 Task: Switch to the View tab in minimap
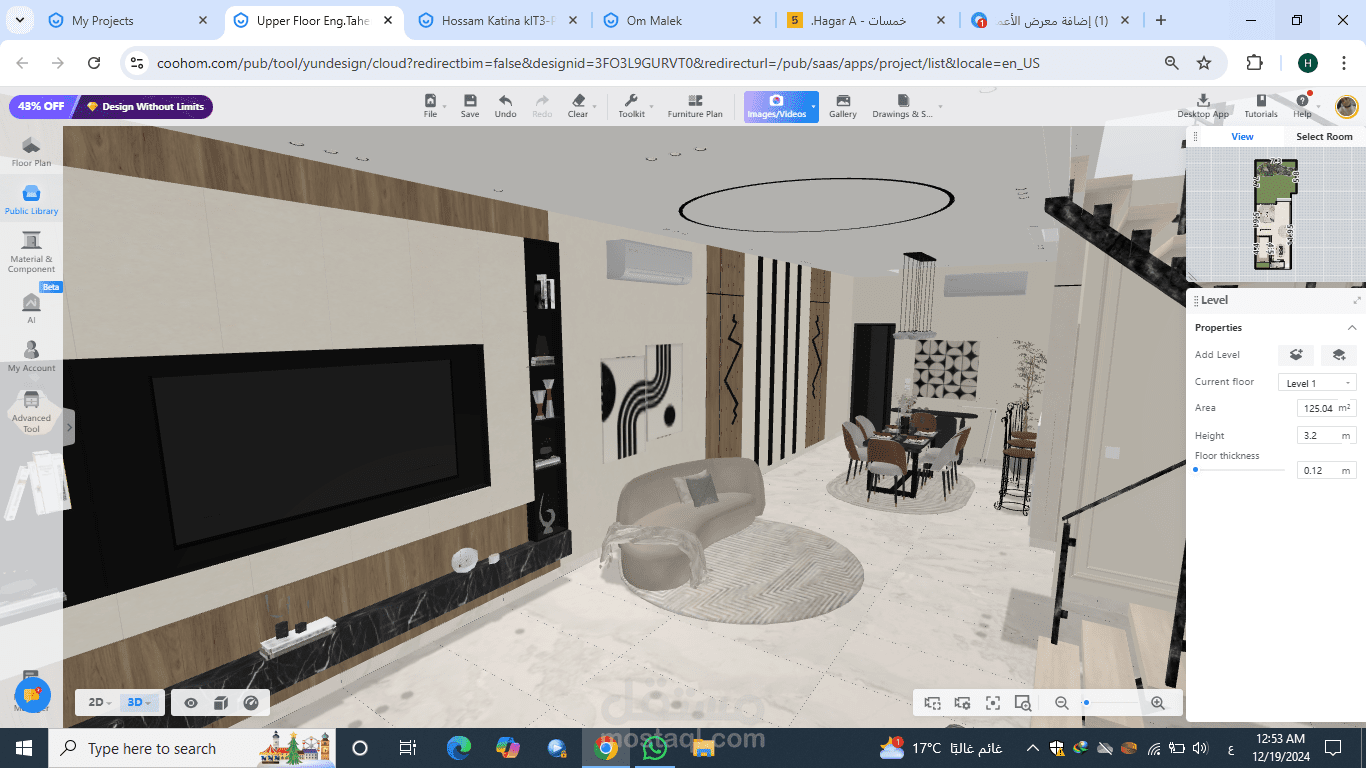1242,137
